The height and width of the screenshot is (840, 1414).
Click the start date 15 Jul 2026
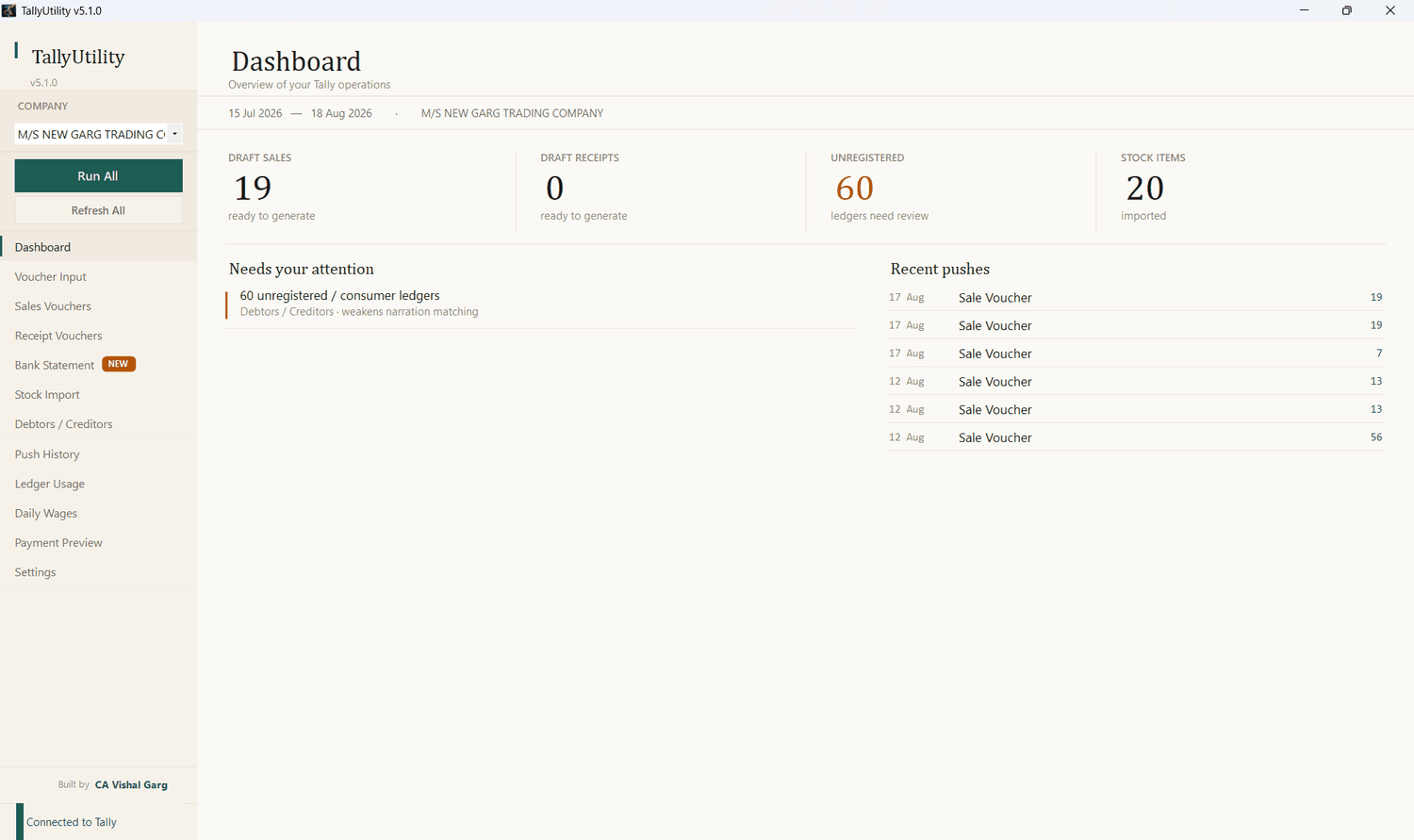pos(255,113)
